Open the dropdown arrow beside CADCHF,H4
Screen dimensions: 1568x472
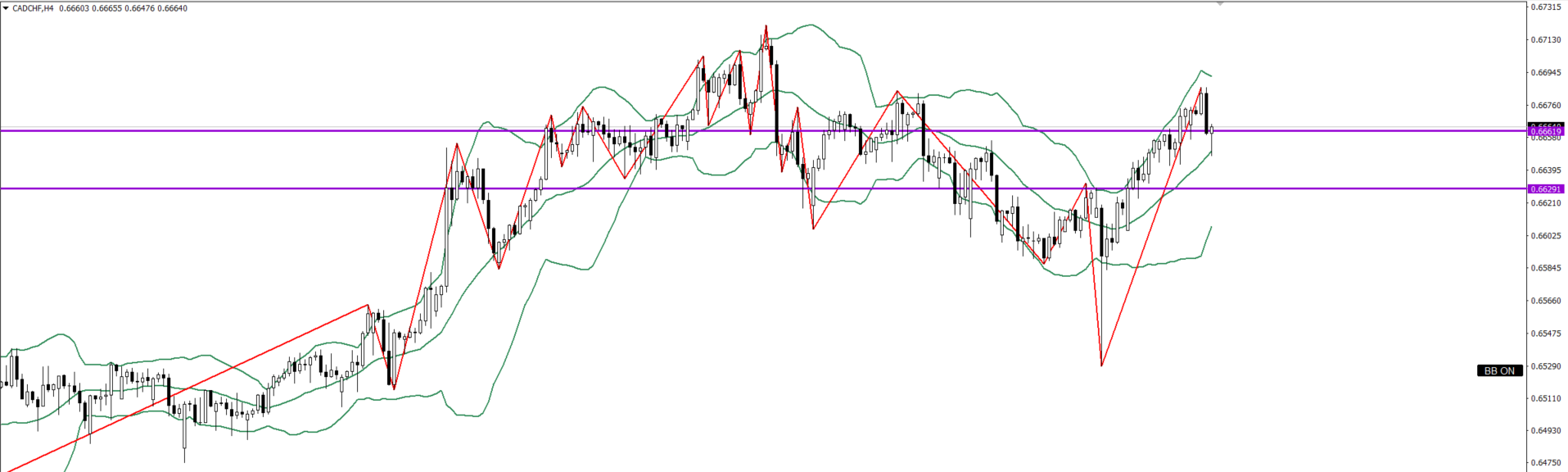point(6,8)
